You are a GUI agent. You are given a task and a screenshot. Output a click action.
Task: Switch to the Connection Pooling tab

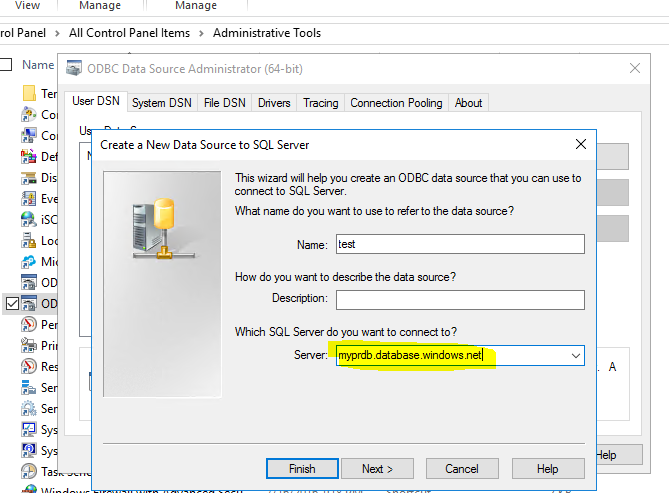(x=396, y=103)
